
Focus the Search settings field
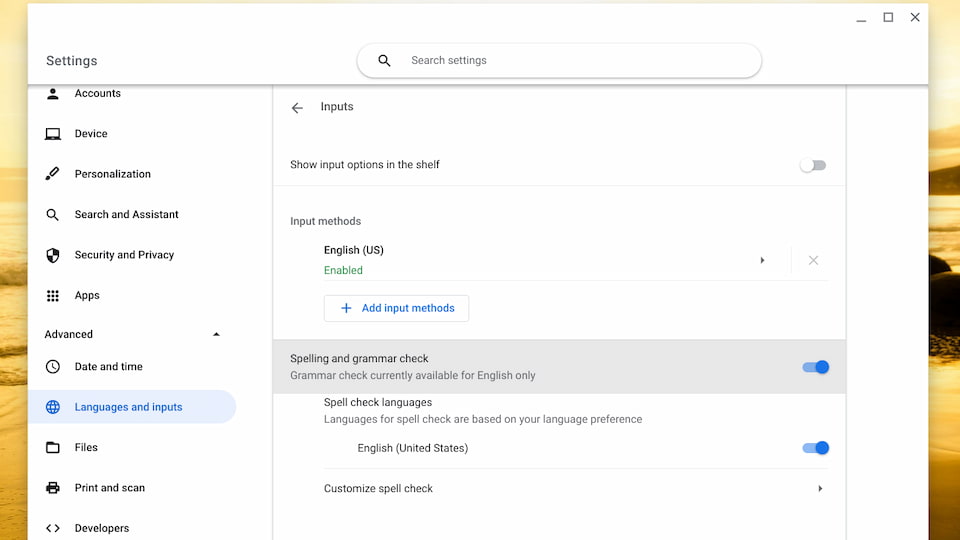coord(559,61)
